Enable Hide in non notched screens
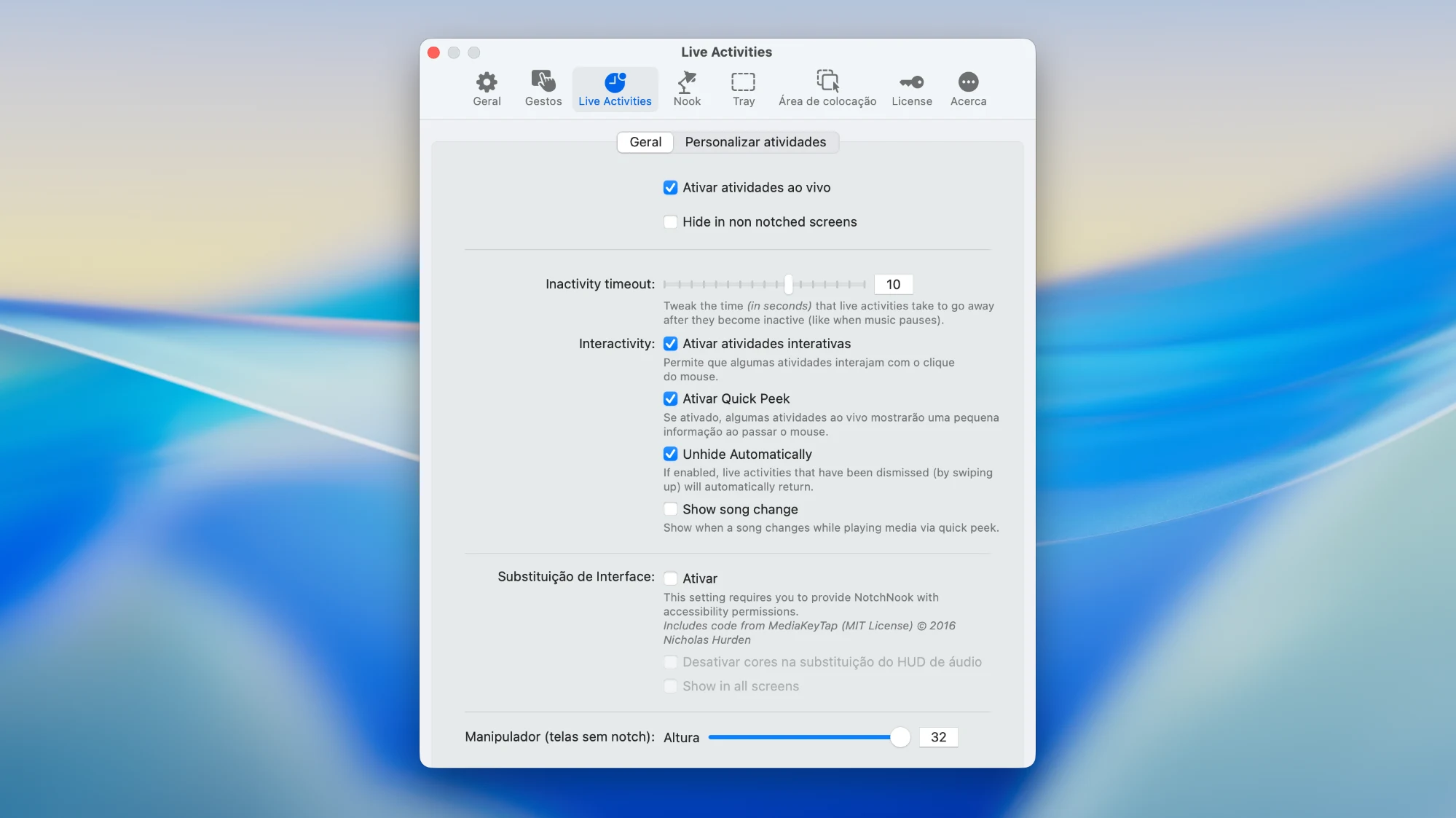 [670, 222]
